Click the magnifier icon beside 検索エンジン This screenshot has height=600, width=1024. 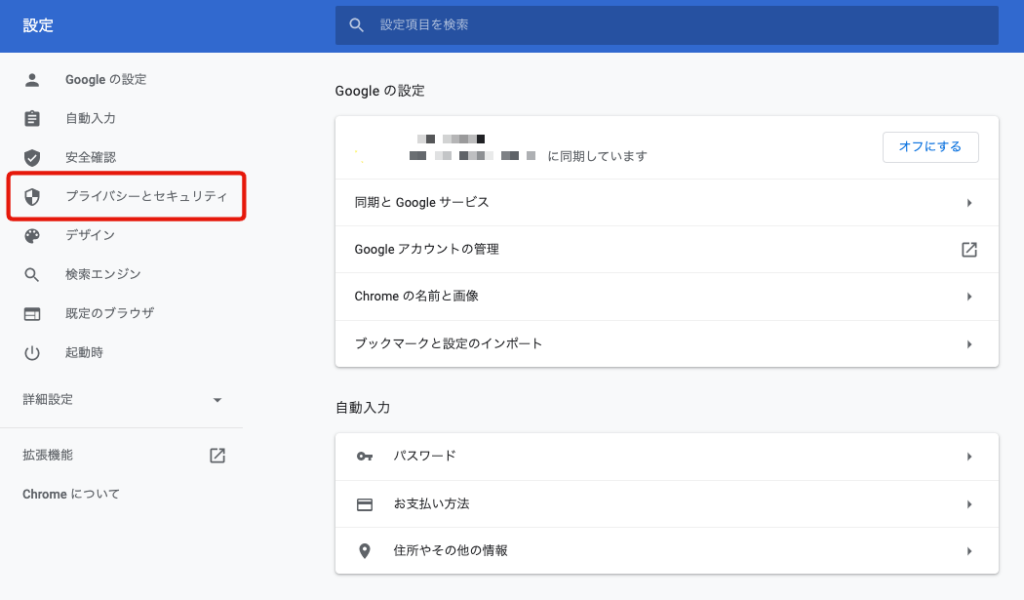click(32, 275)
